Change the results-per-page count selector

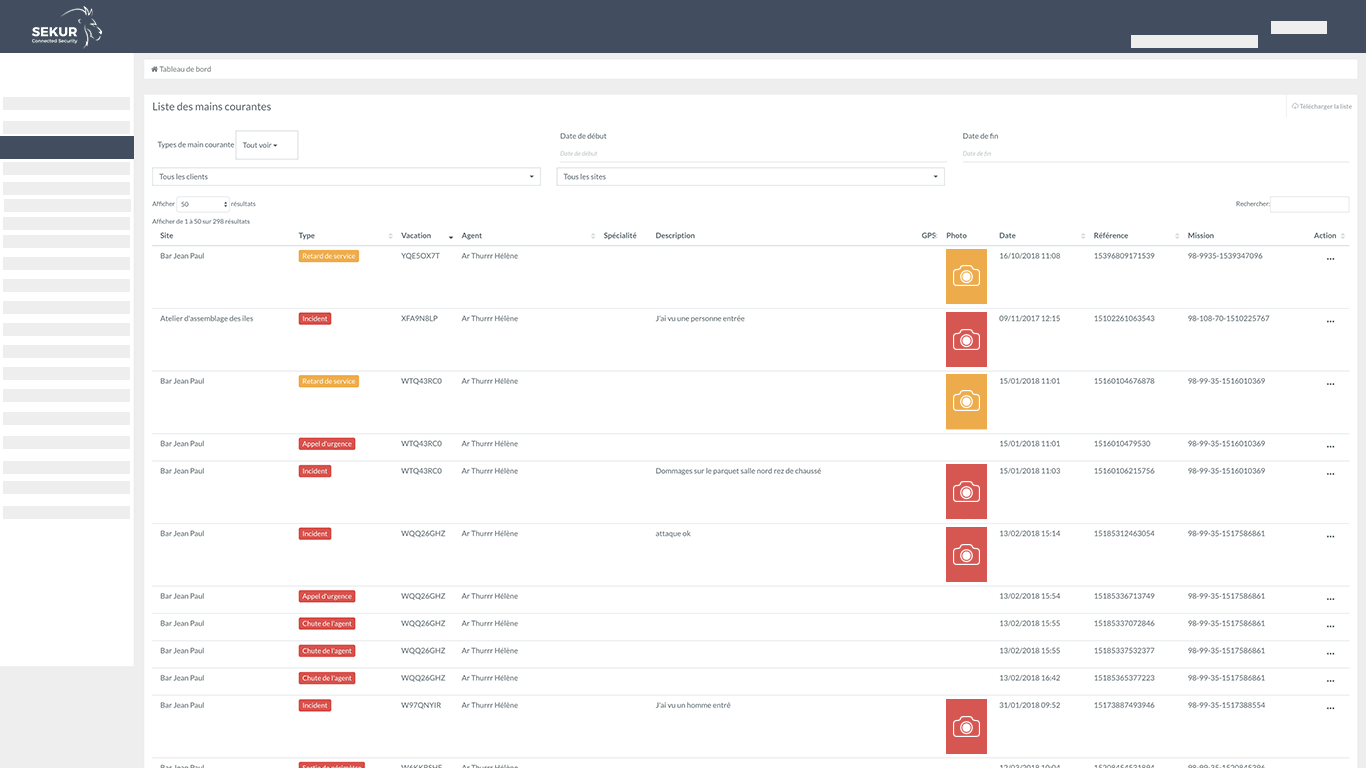(x=204, y=204)
